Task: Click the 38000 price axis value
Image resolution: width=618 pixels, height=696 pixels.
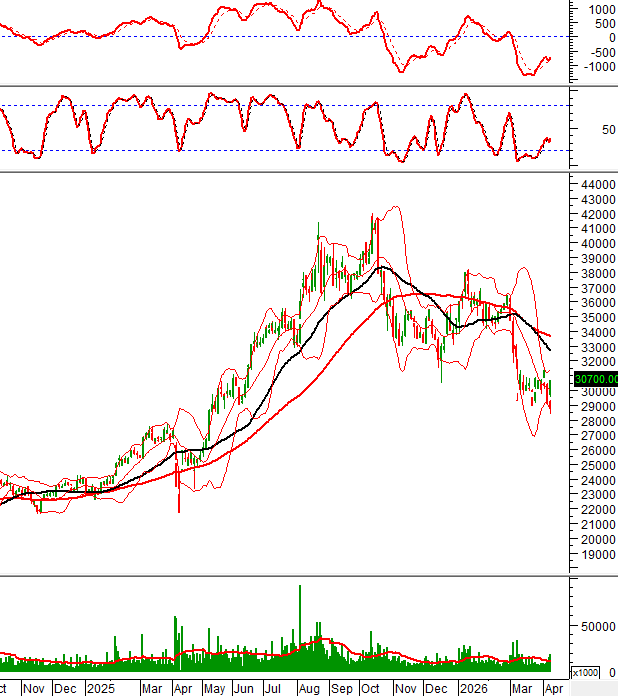Action: coord(596,274)
